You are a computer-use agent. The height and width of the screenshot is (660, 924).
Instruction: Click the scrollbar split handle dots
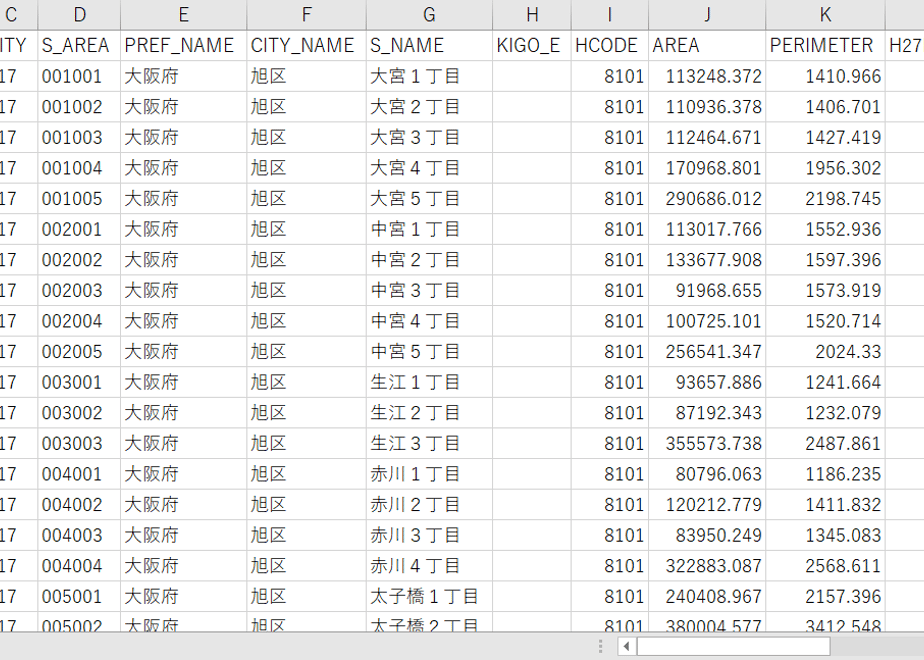tap(600, 646)
